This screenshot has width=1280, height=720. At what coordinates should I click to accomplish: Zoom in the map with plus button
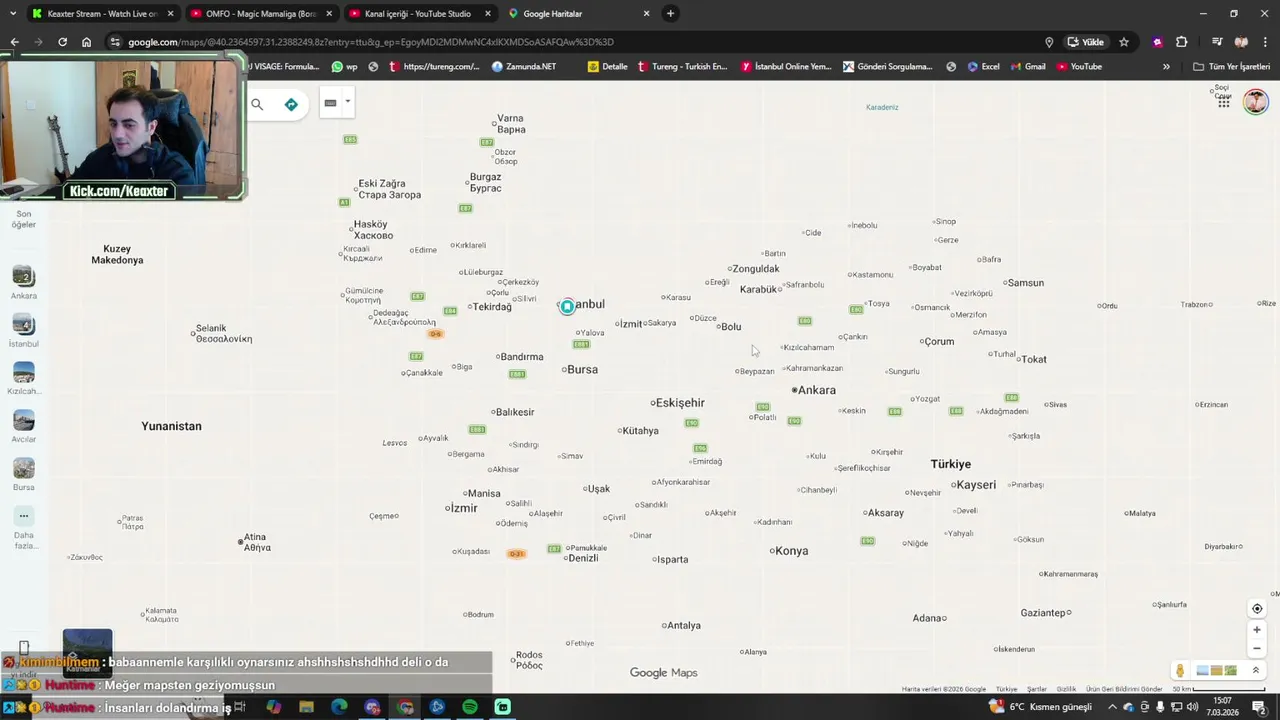[x=1257, y=630]
